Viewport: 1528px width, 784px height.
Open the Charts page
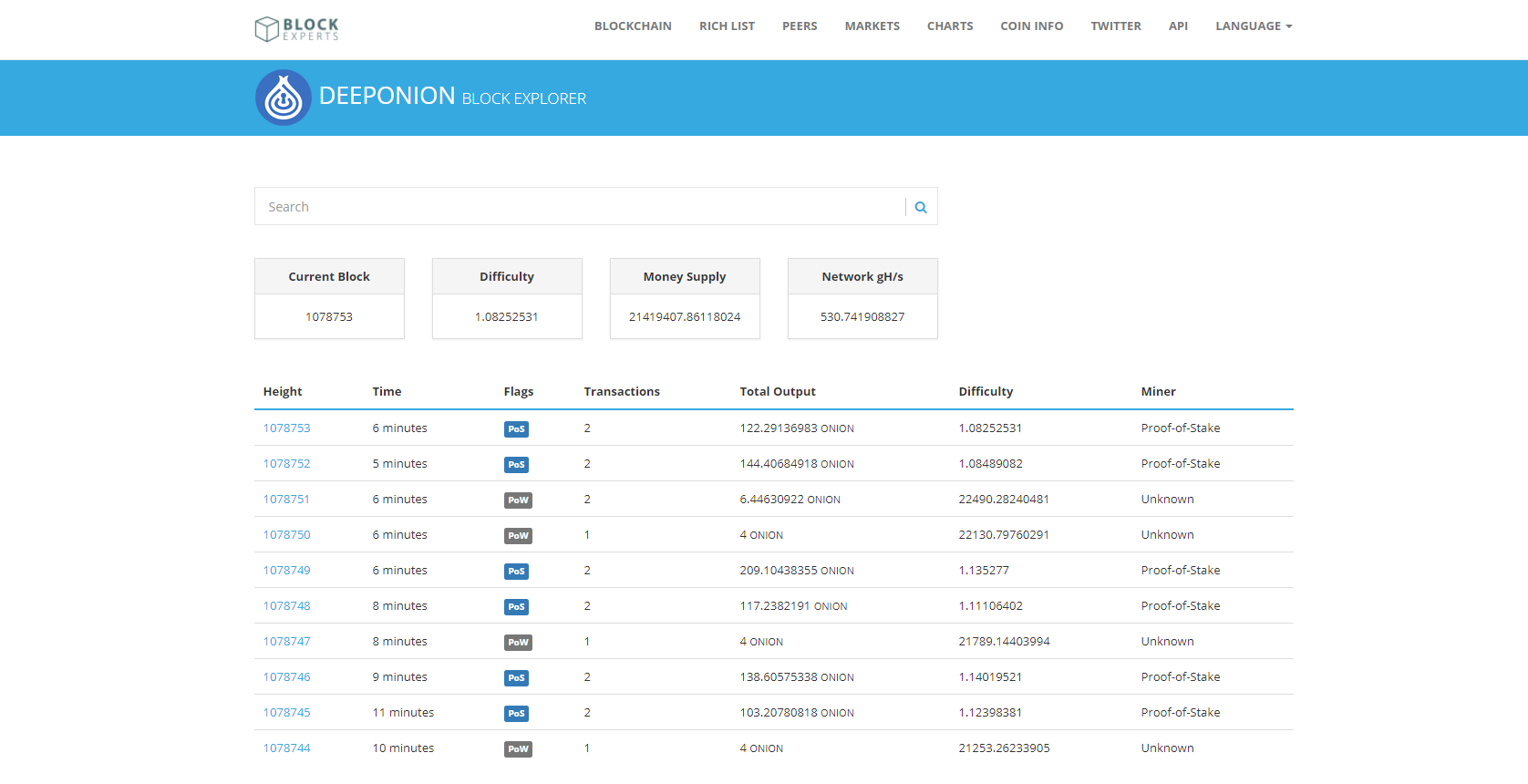pyautogui.click(x=950, y=26)
